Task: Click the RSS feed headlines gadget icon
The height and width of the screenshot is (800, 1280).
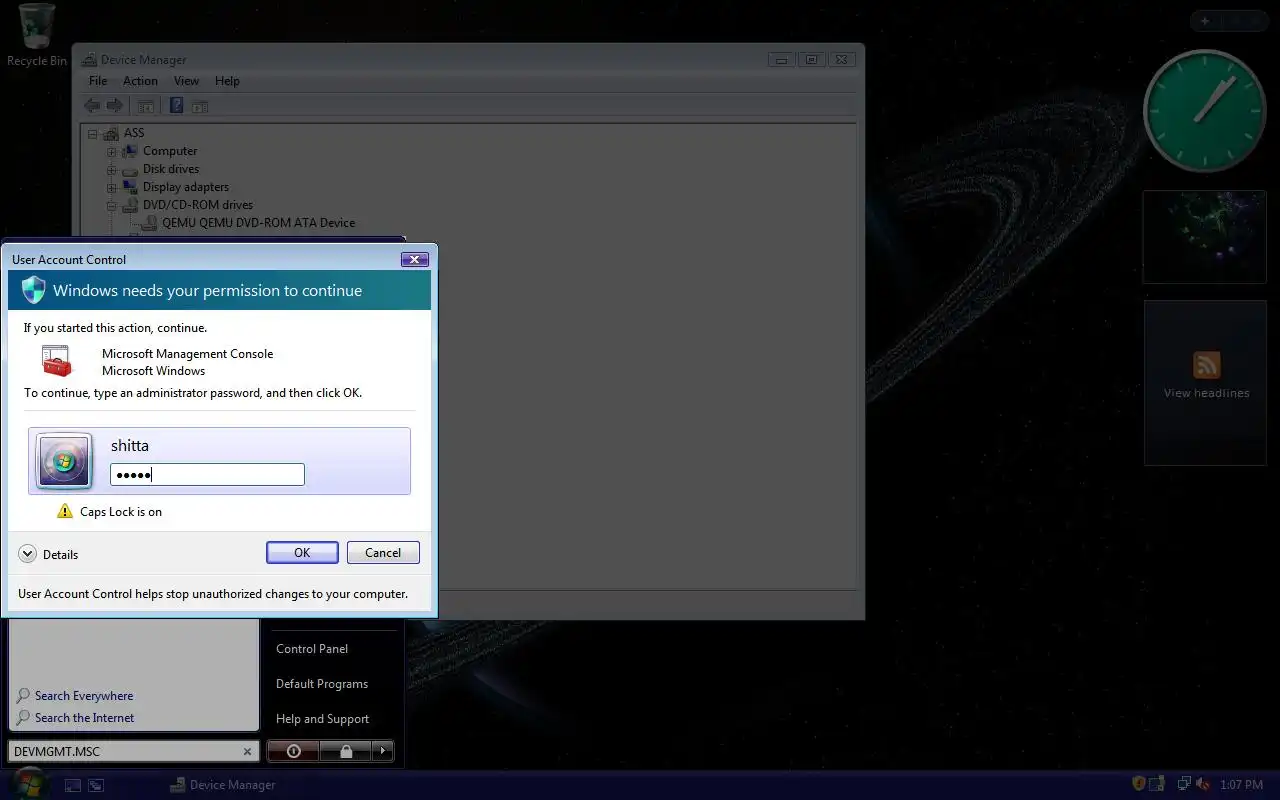Action: pos(1206,365)
